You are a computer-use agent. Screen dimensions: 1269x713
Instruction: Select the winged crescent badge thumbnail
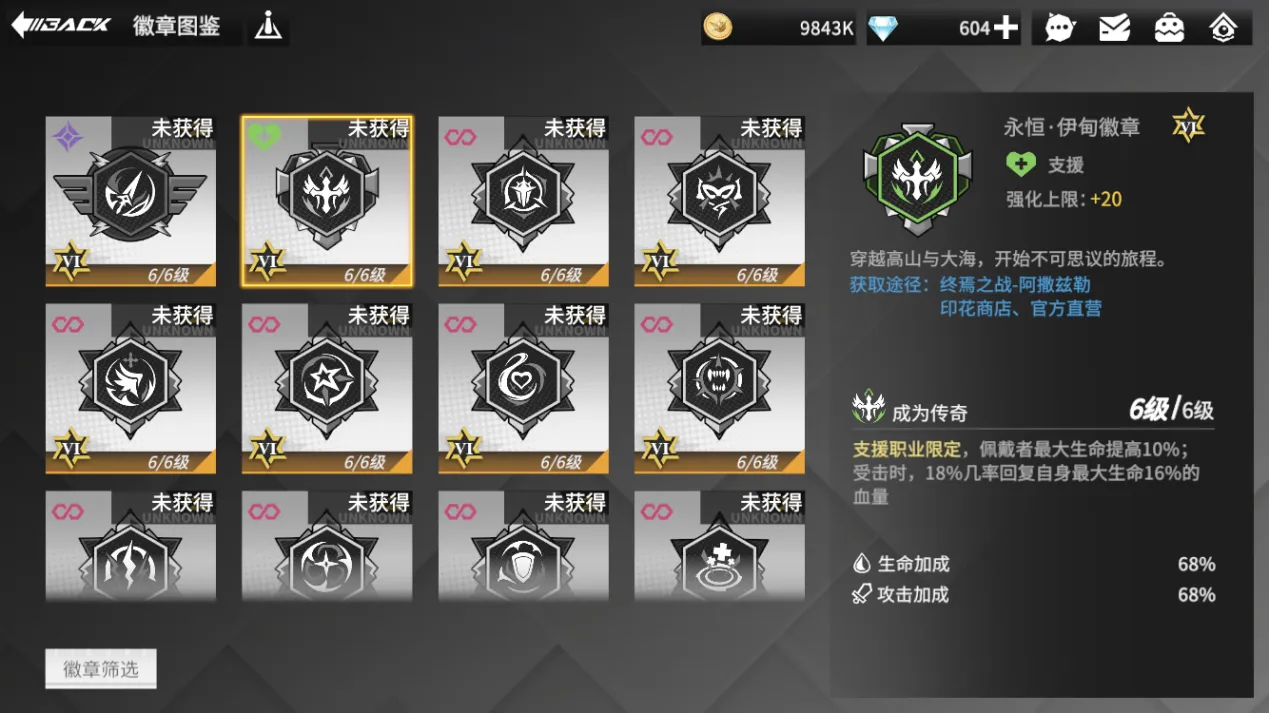pos(131,201)
